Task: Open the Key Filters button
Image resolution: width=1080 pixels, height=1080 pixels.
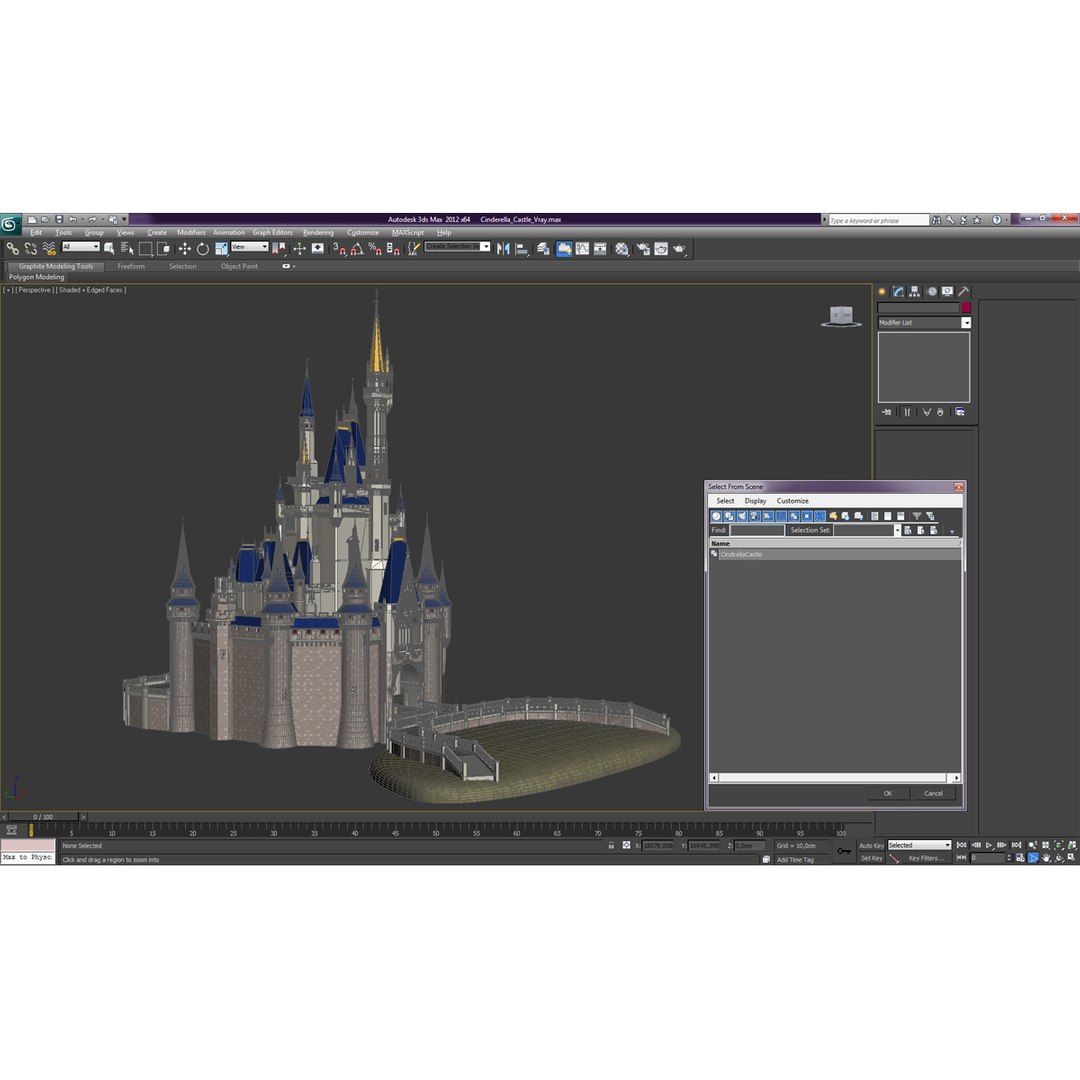Action: click(926, 858)
